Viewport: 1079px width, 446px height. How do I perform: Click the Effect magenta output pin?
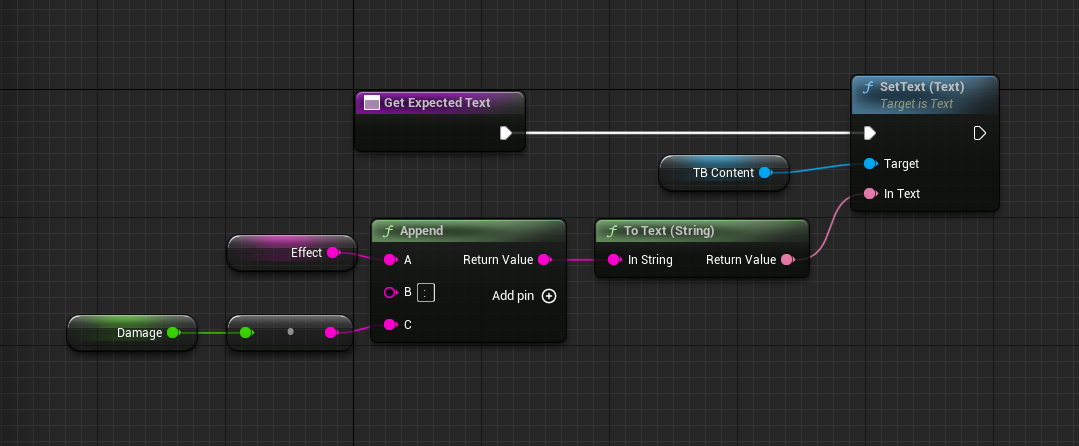coord(333,253)
